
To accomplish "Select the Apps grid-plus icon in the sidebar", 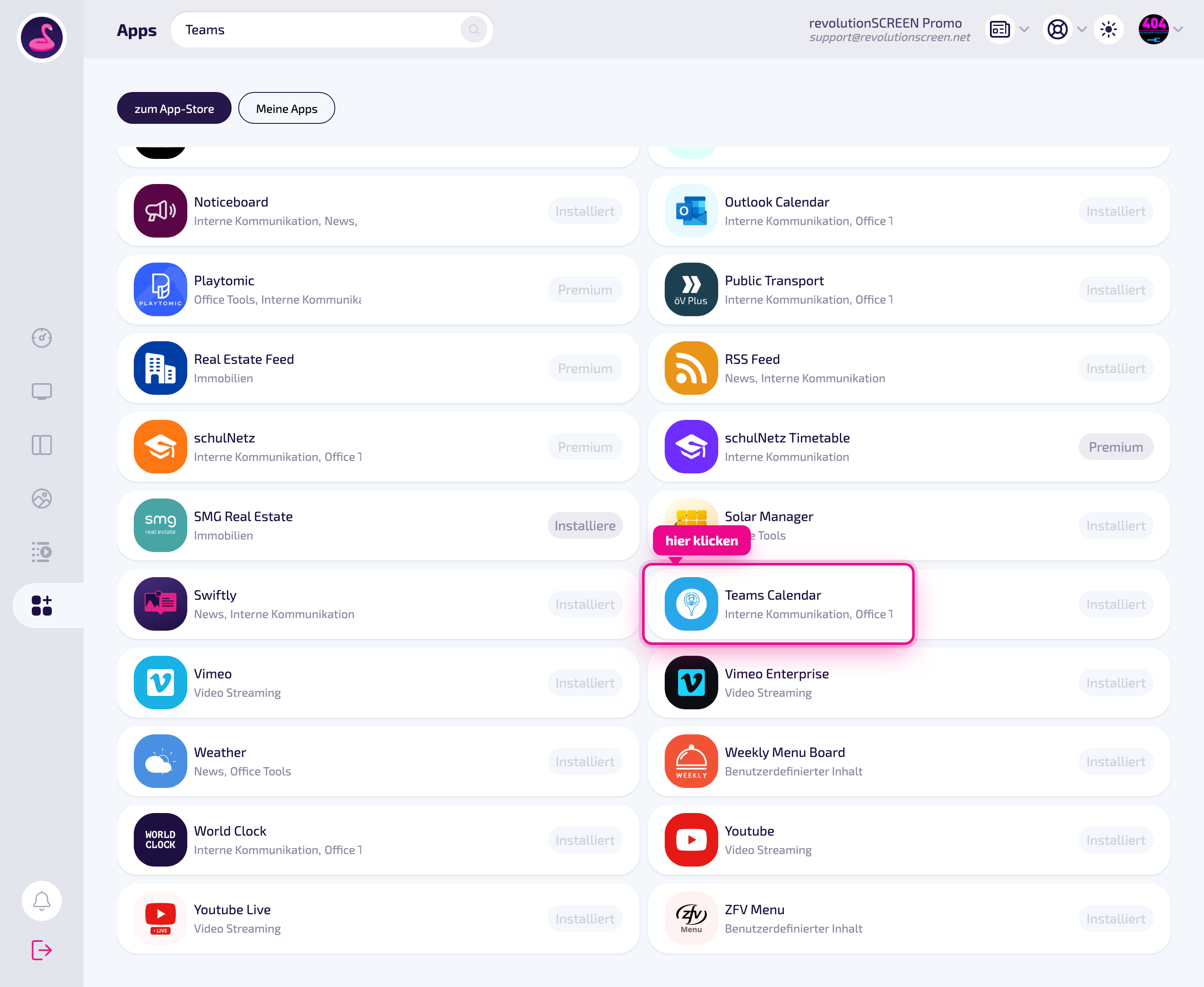I will (x=41, y=606).
